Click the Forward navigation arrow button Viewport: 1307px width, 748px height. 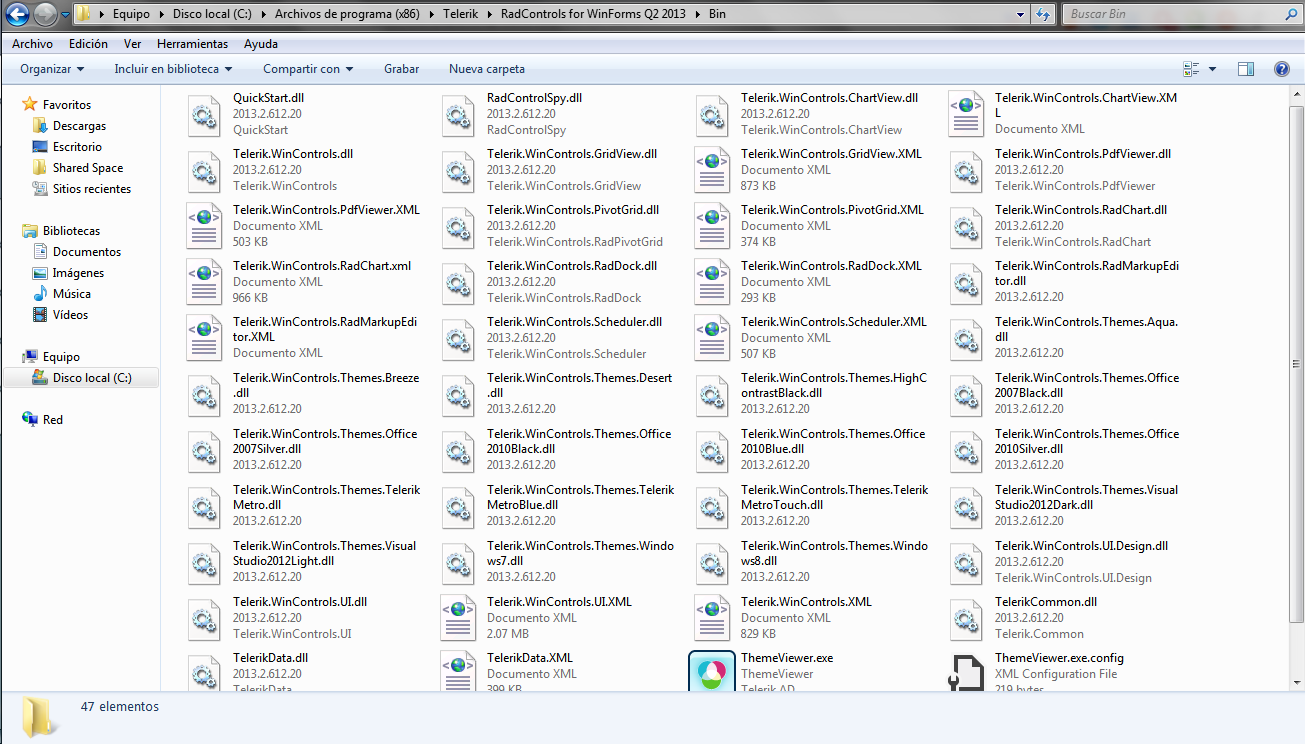(x=45, y=14)
